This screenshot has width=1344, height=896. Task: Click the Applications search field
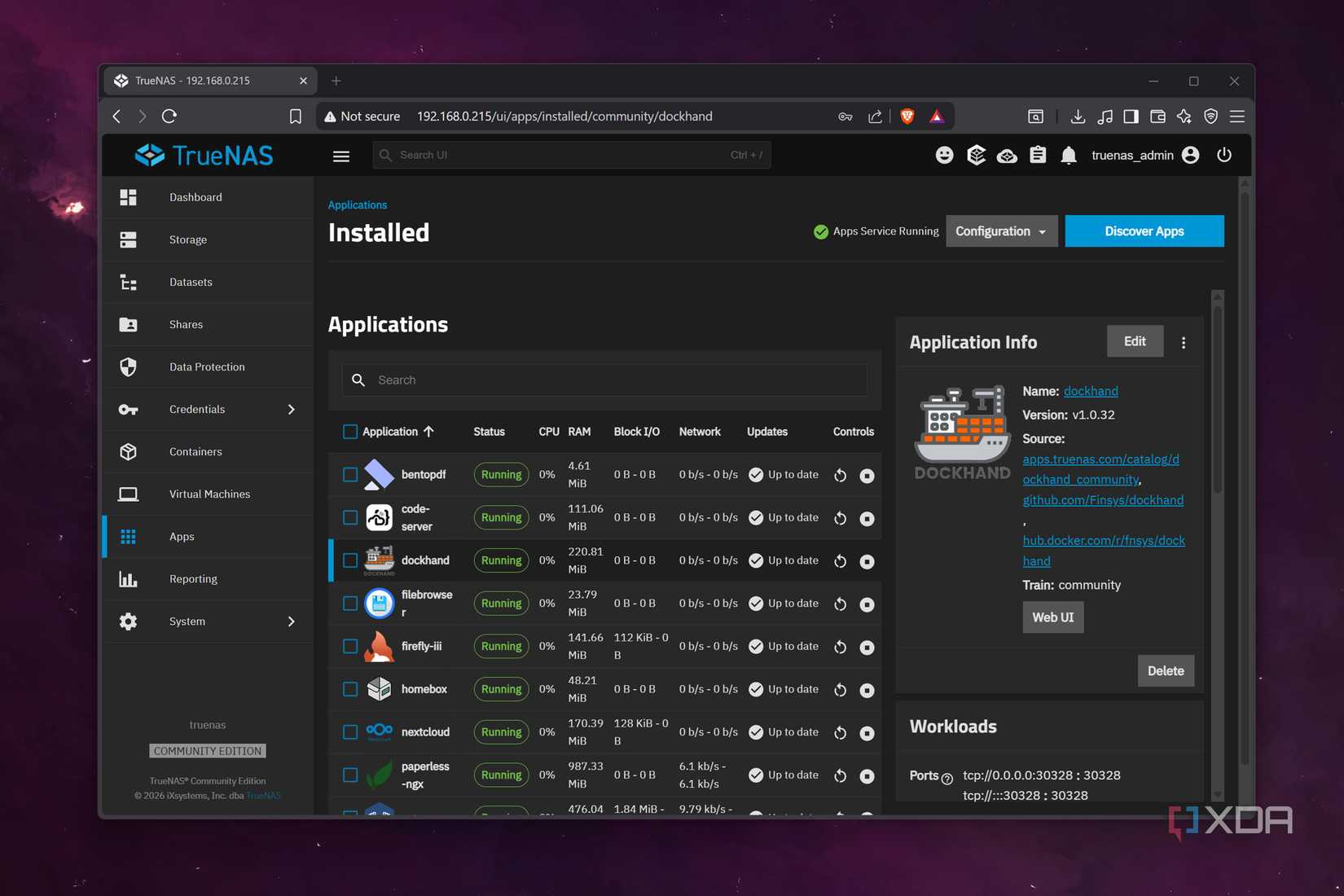[604, 380]
